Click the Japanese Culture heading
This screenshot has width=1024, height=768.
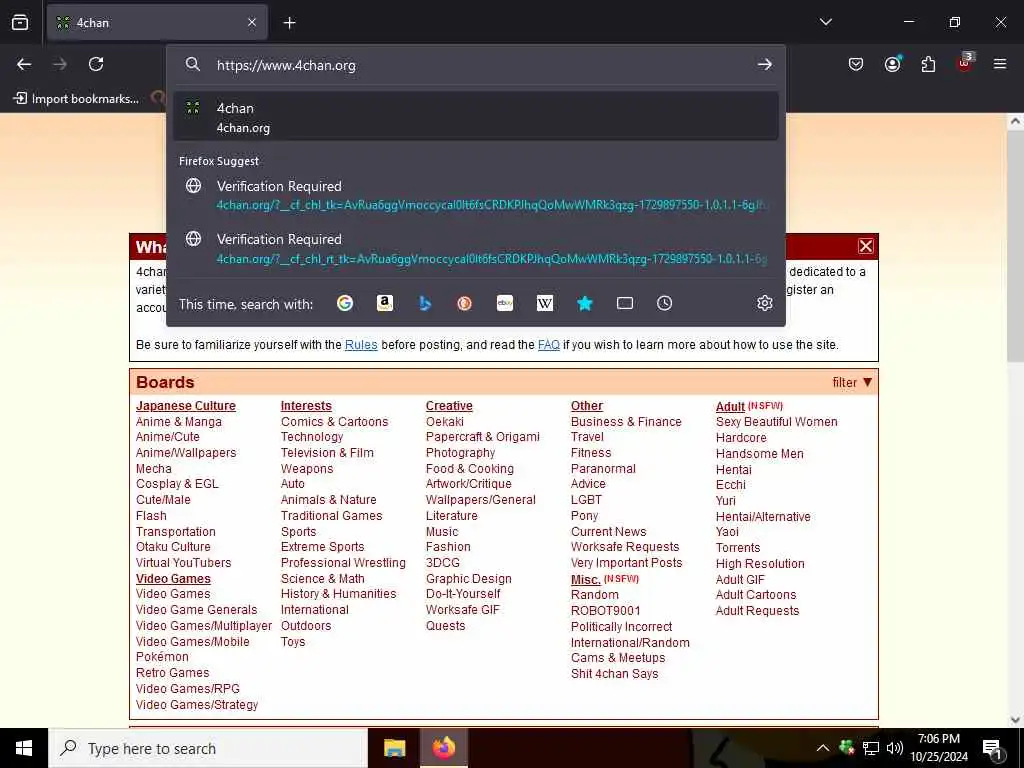click(185, 406)
